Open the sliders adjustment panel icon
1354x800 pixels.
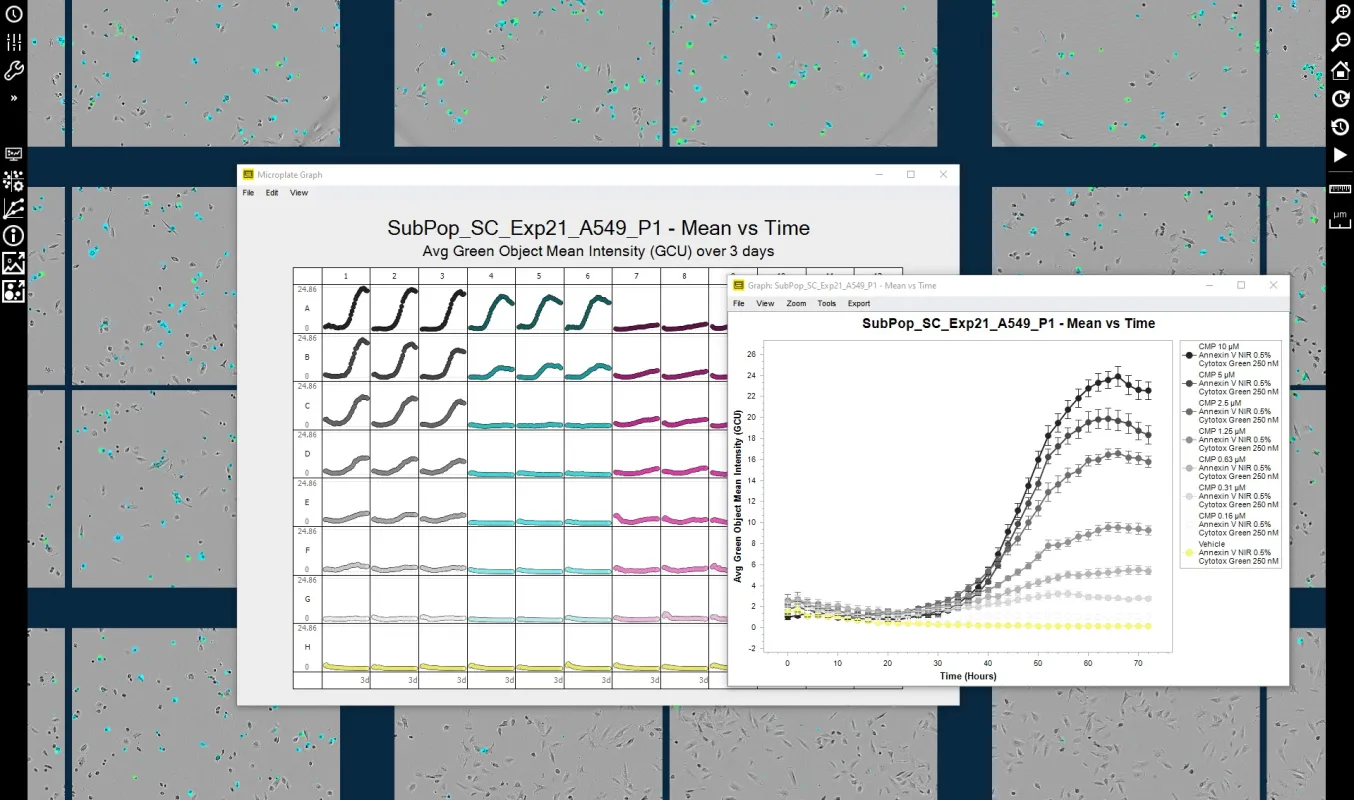coord(14,42)
